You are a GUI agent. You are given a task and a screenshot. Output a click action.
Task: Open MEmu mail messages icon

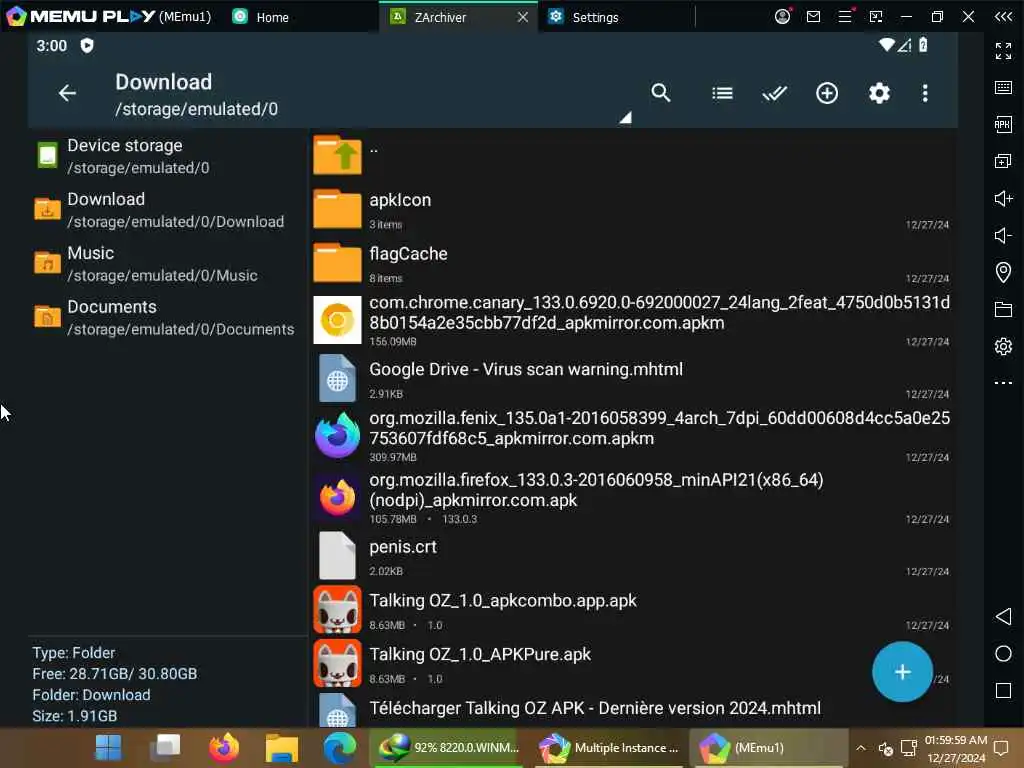coord(813,16)
